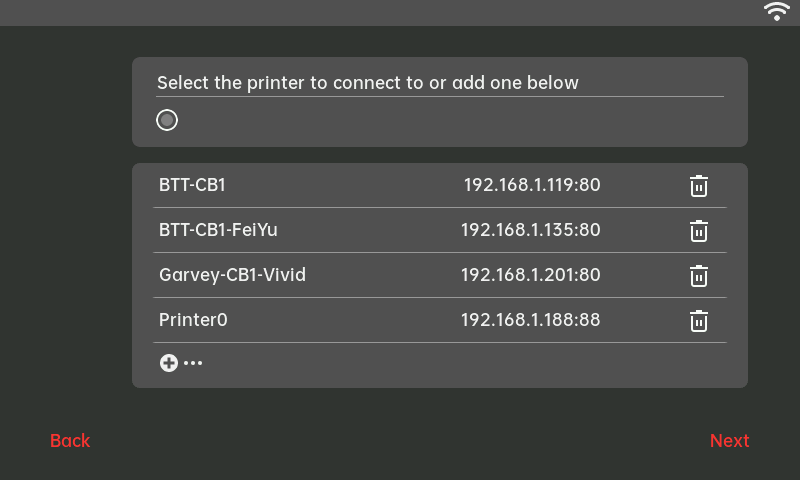Toggle the radio button under the header

coord(167,120)
